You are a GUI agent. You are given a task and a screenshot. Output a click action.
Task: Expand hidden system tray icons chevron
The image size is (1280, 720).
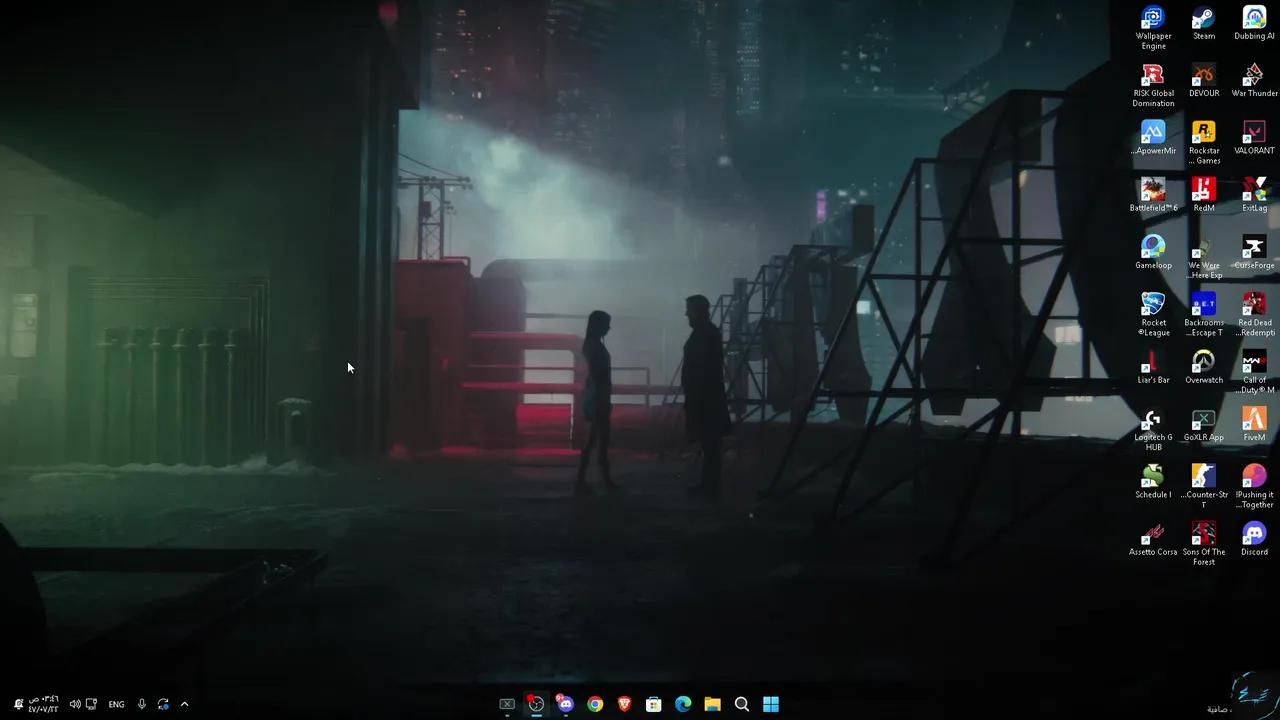click(x=184, y=704)
